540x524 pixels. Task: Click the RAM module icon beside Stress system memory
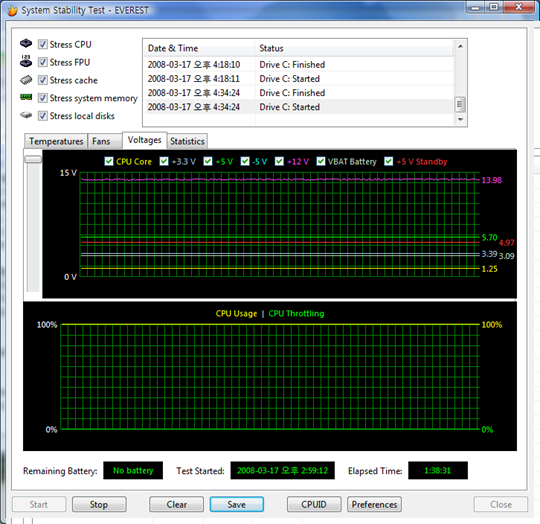point(26,97)
